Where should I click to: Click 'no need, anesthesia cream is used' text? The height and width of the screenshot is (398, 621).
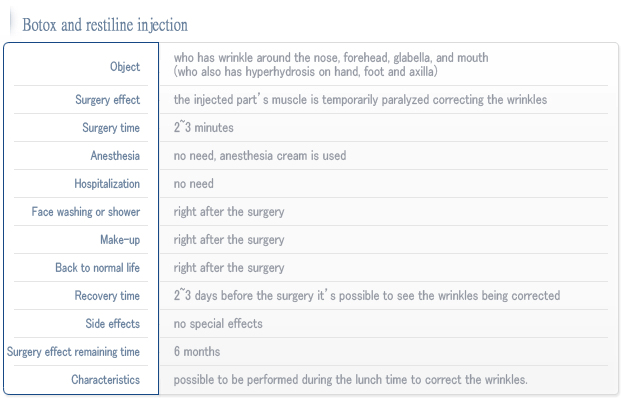click(x=260, y=156)
